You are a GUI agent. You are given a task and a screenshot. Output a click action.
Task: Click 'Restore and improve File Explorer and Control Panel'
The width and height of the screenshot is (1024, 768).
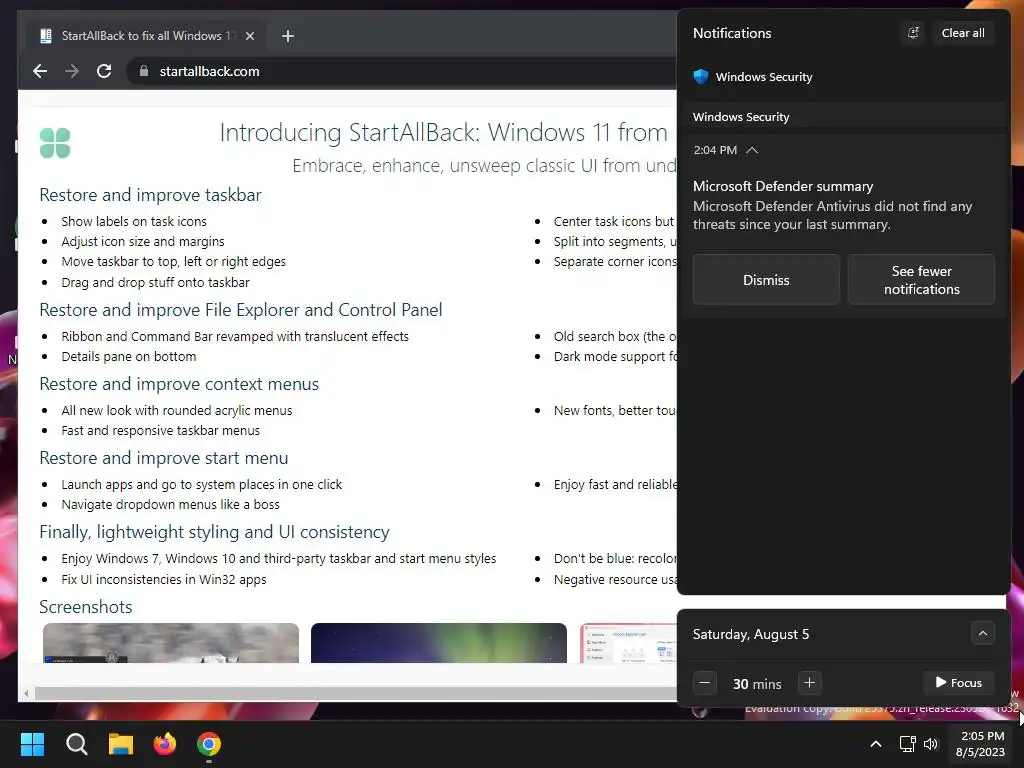coord(240,310)
